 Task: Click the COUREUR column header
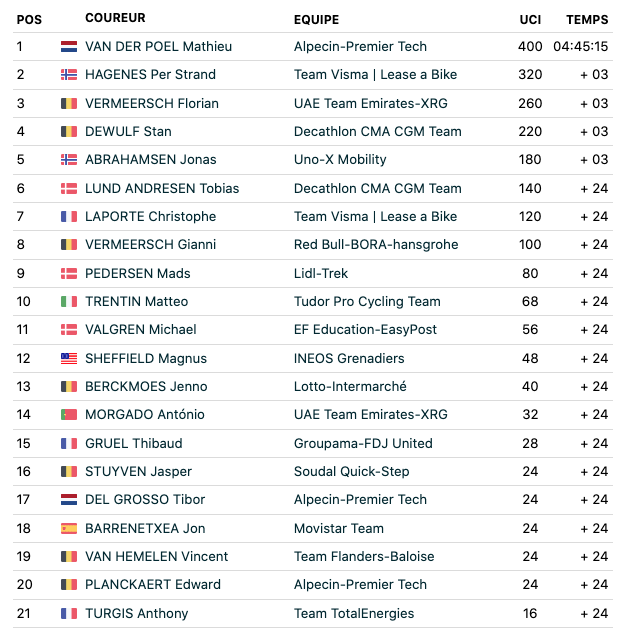[115, 18]
